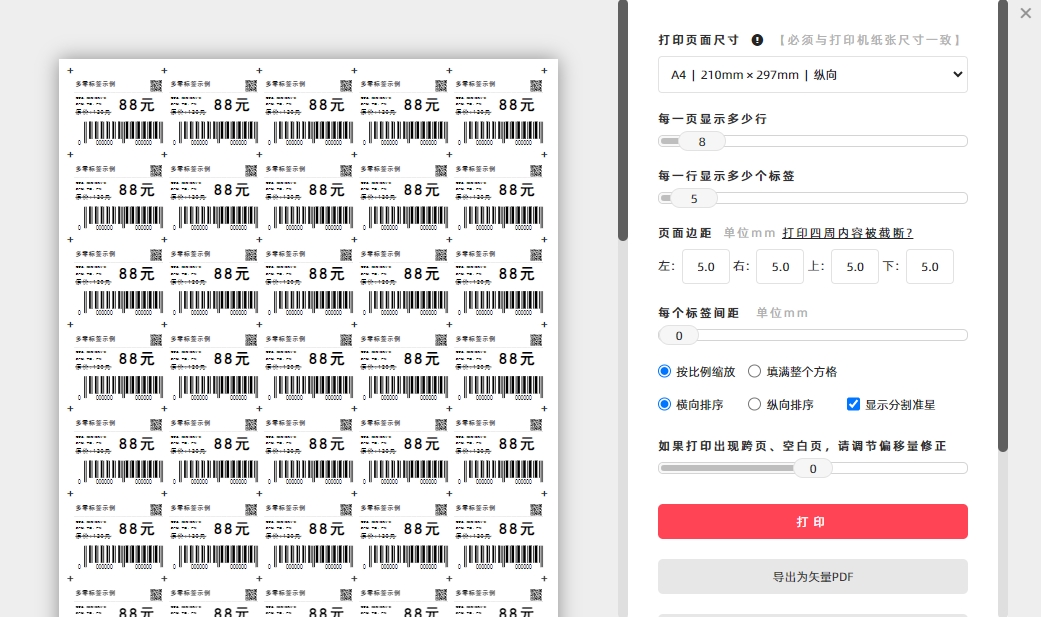This screenshot has width=1041, height=617.
Task: Click the settings panel vertical scrollbar
Action: [1002, 226]
